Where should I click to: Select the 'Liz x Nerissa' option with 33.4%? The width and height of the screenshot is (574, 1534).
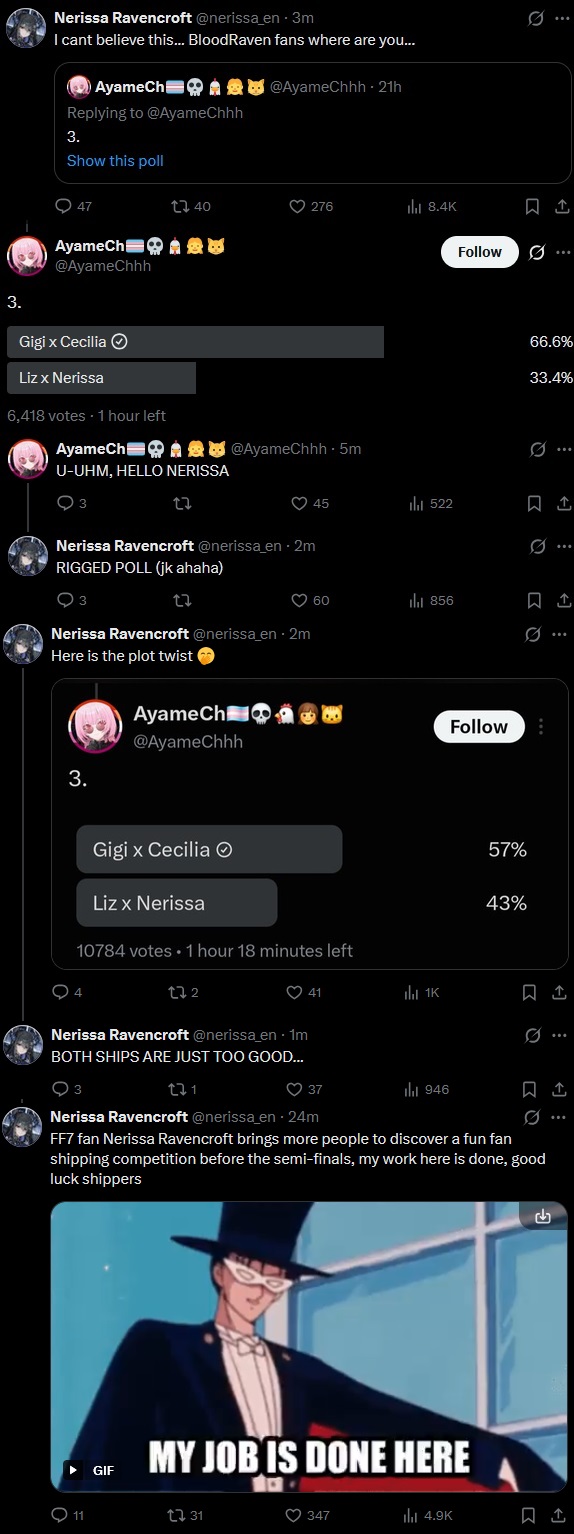[101, 378]
